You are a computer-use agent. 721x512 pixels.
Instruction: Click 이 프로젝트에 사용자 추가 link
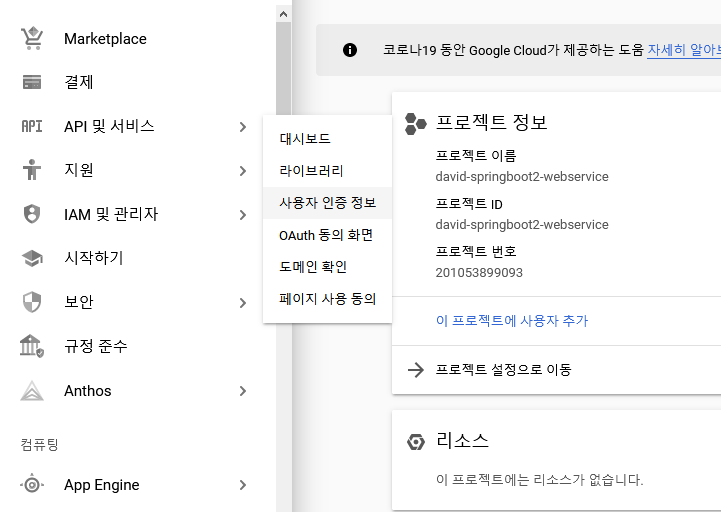tap(512, 321)
